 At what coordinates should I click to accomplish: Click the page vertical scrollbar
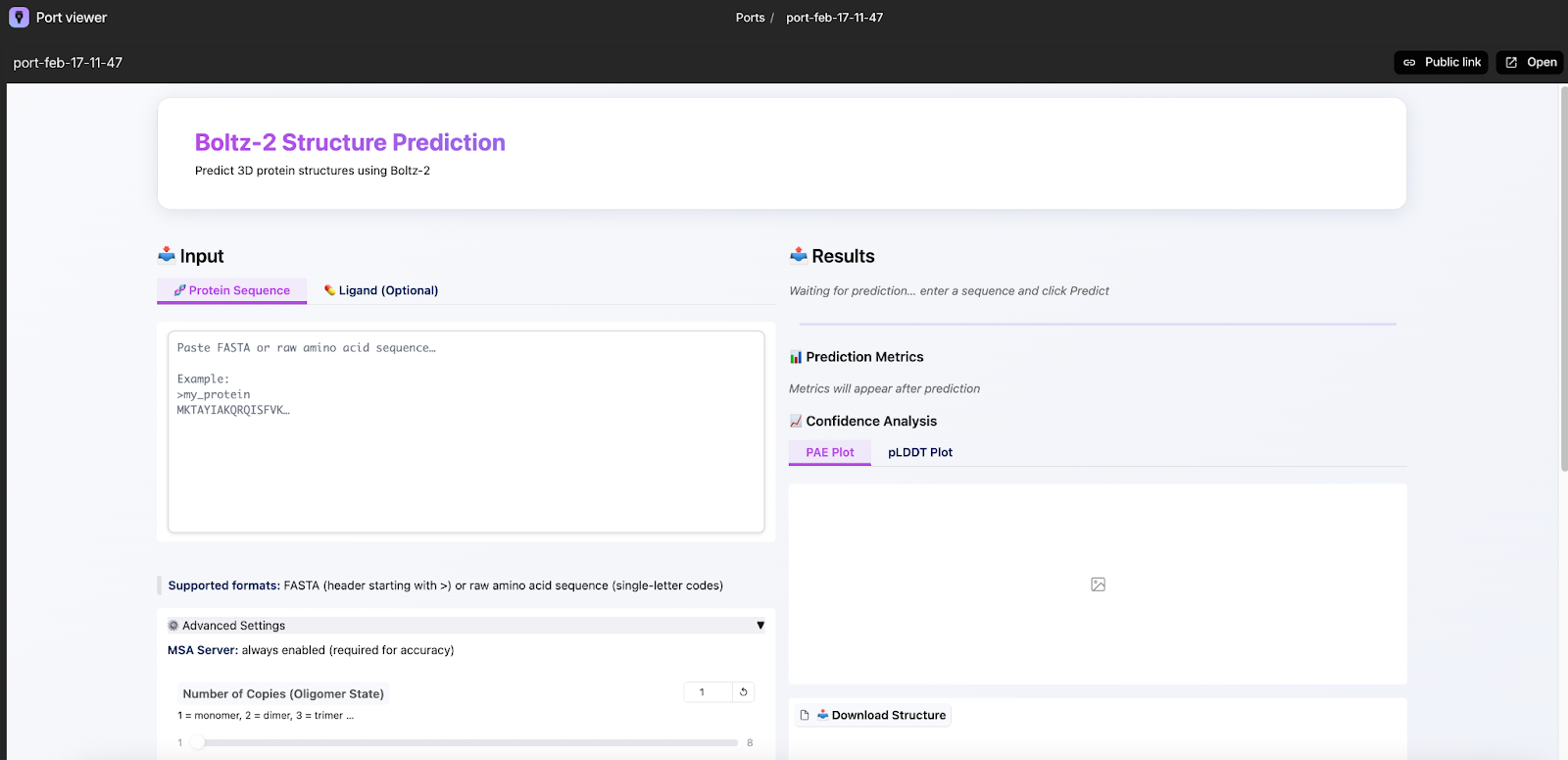point(1563,279)
